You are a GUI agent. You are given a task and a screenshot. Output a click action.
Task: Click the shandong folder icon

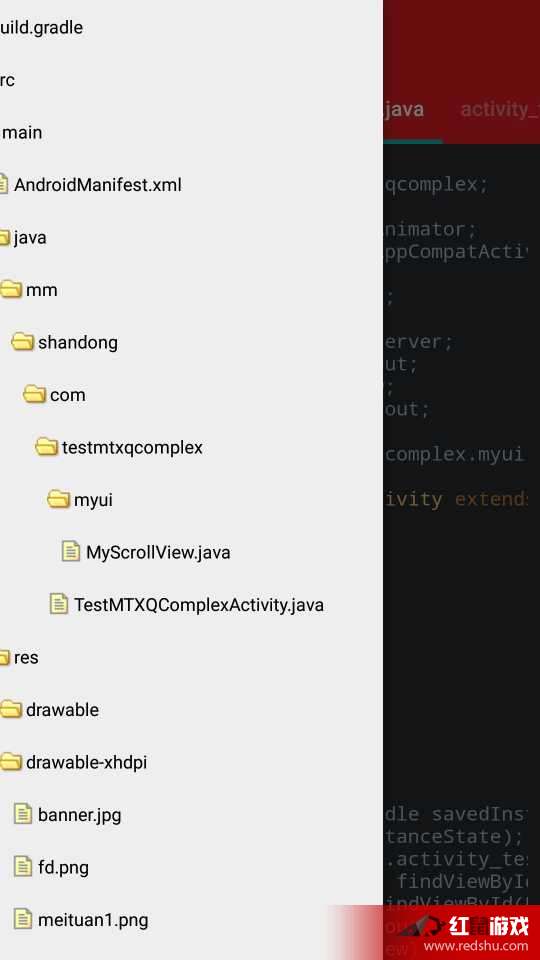(23, 342)
